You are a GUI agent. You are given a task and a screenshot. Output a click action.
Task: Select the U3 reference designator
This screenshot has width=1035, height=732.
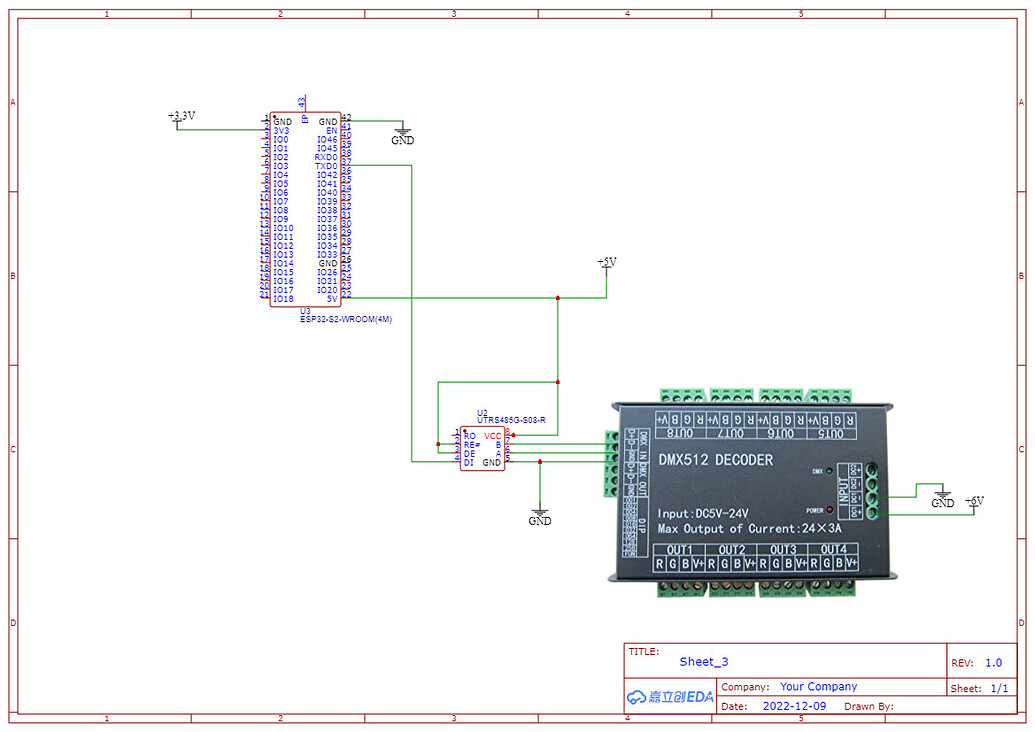click(x=306, y=312)
